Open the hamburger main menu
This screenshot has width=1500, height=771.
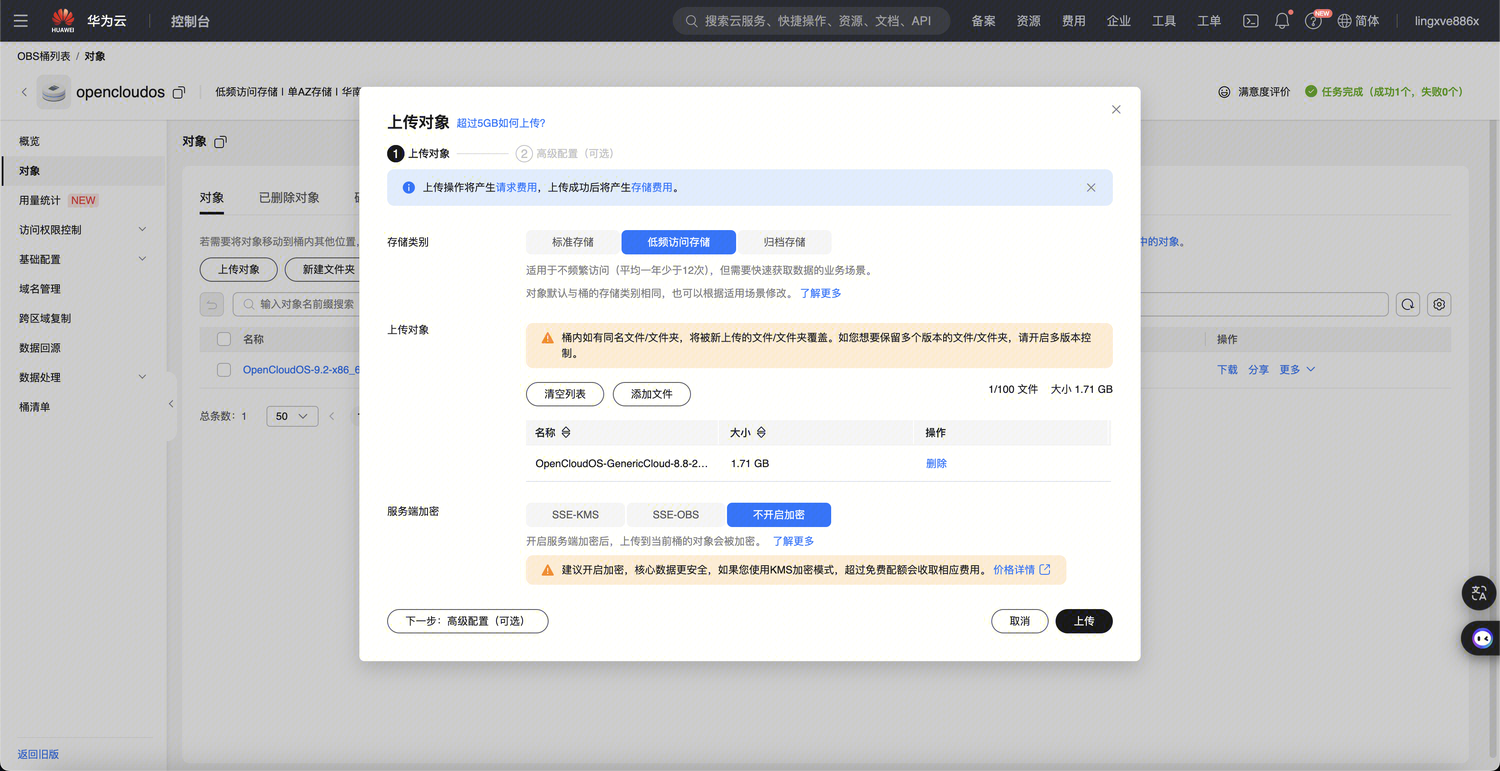click(x=20, y=21)
